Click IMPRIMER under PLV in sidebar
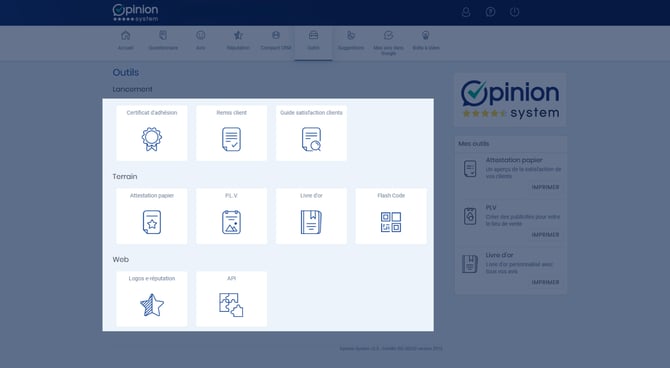 pyautogui.click(x=545, y=235)
